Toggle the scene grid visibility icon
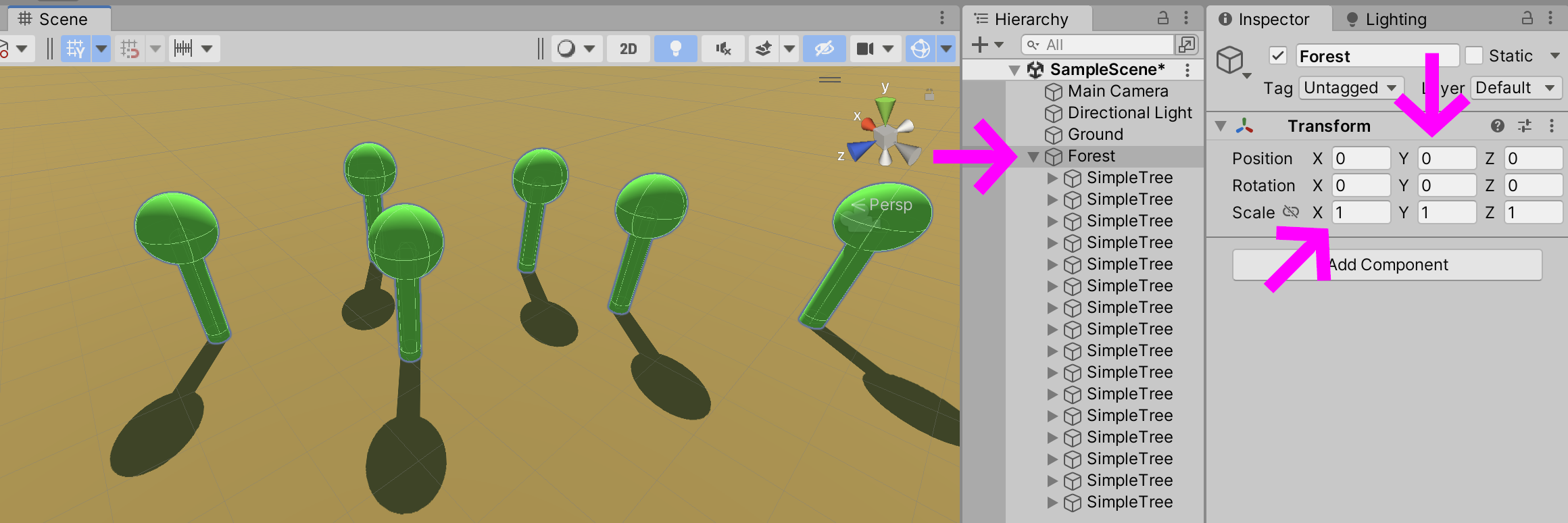1568x523 pixels. 75,49
